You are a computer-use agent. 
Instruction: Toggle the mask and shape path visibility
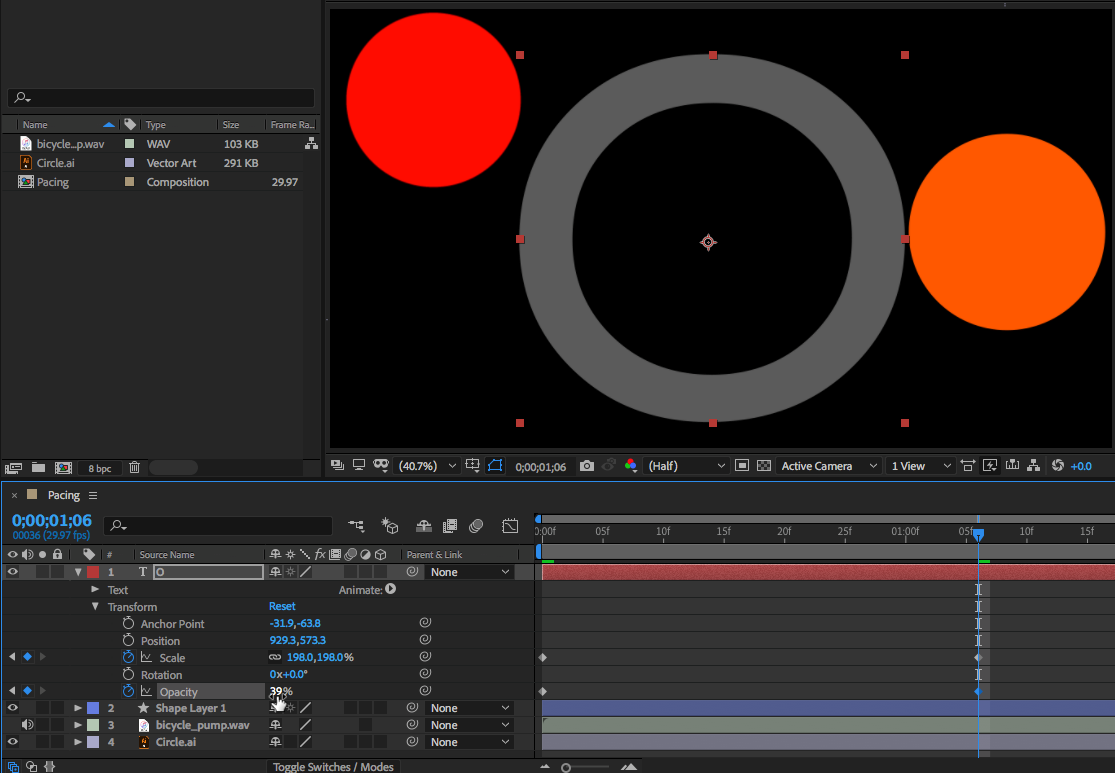(x=495, y=466)
